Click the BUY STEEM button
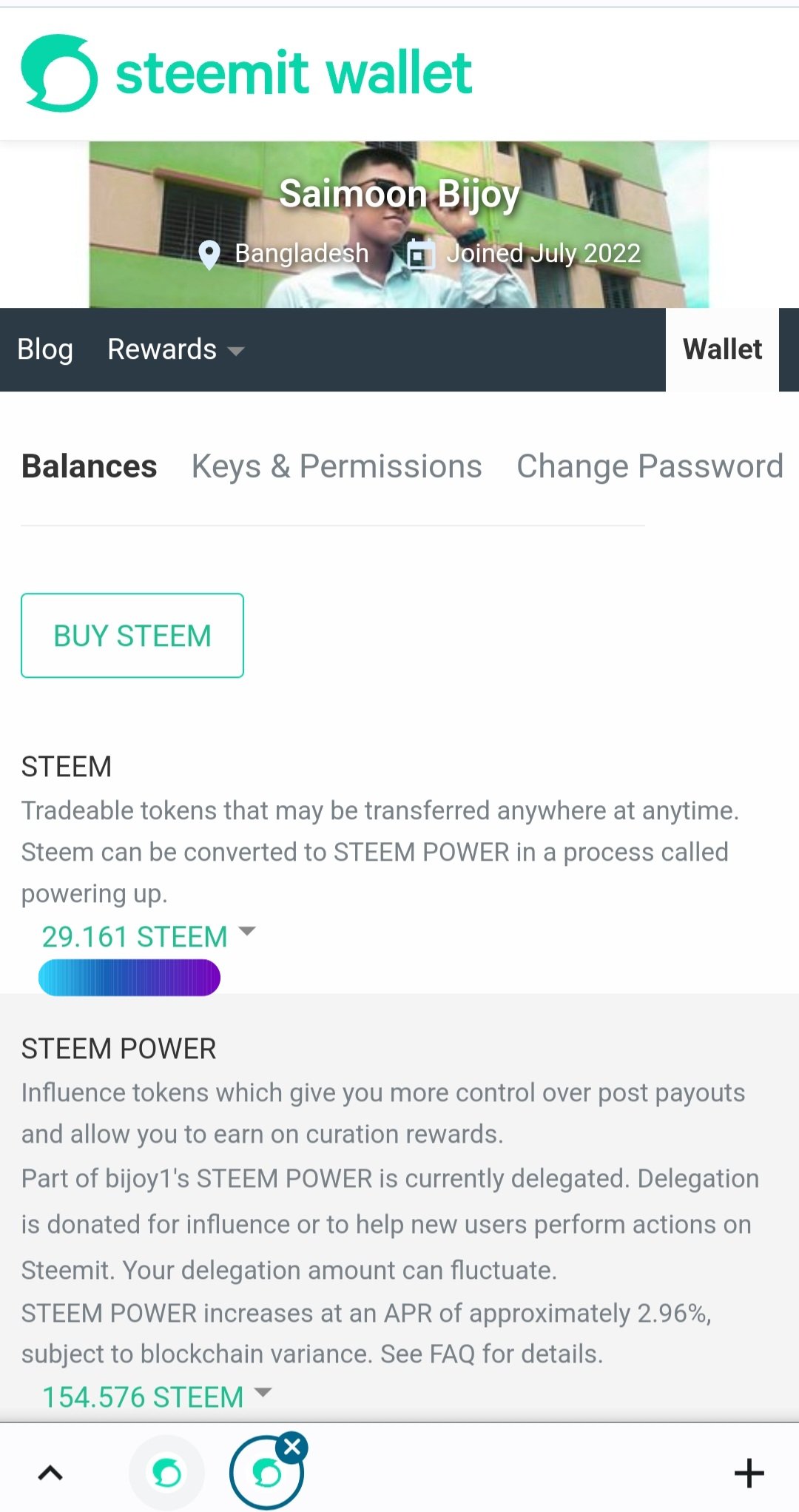799x1512 pixels. 132,635
